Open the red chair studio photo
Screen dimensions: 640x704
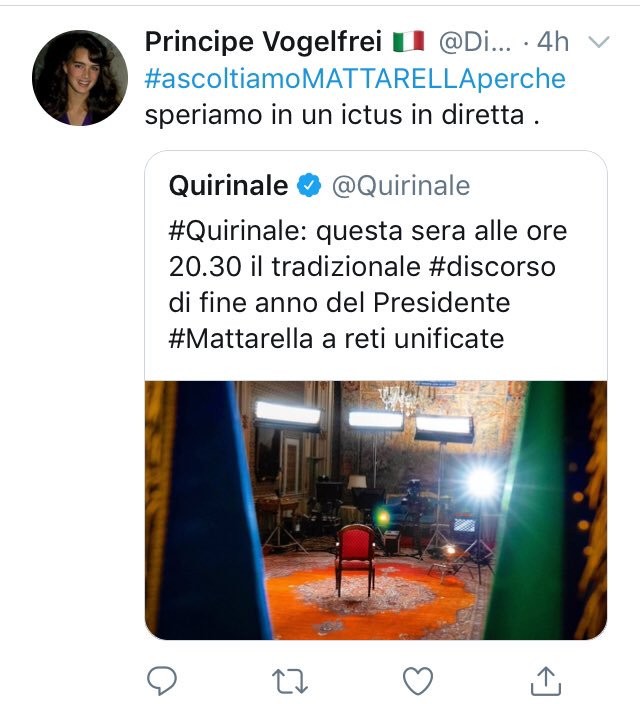376,510
